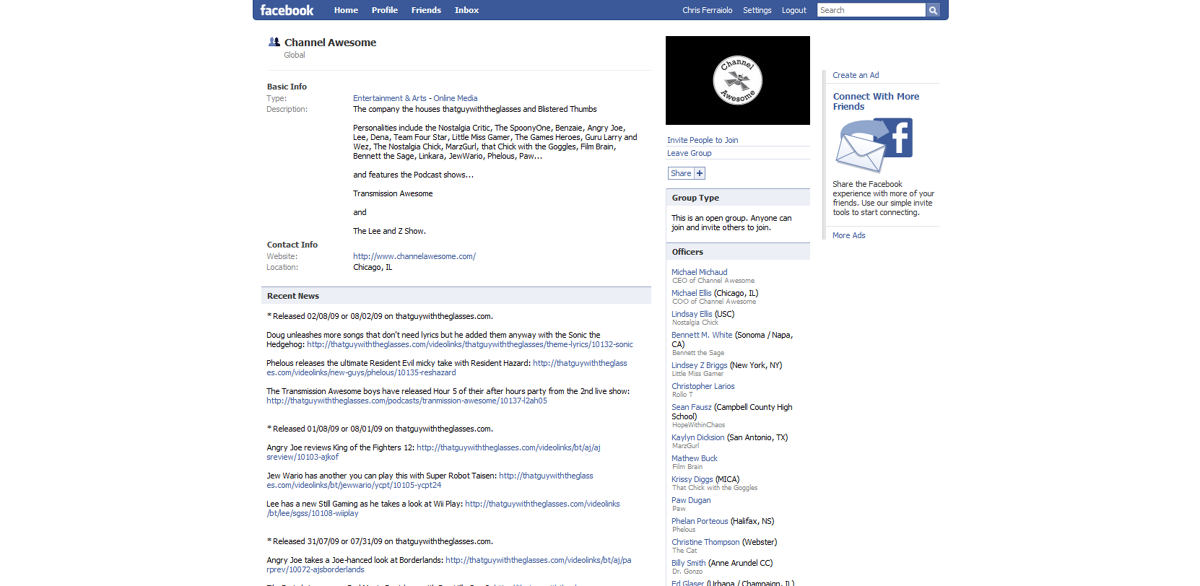Screen dimensions: 1200x586
Task: Click the Chris Ferraiolo profile name
Action: 708,10
